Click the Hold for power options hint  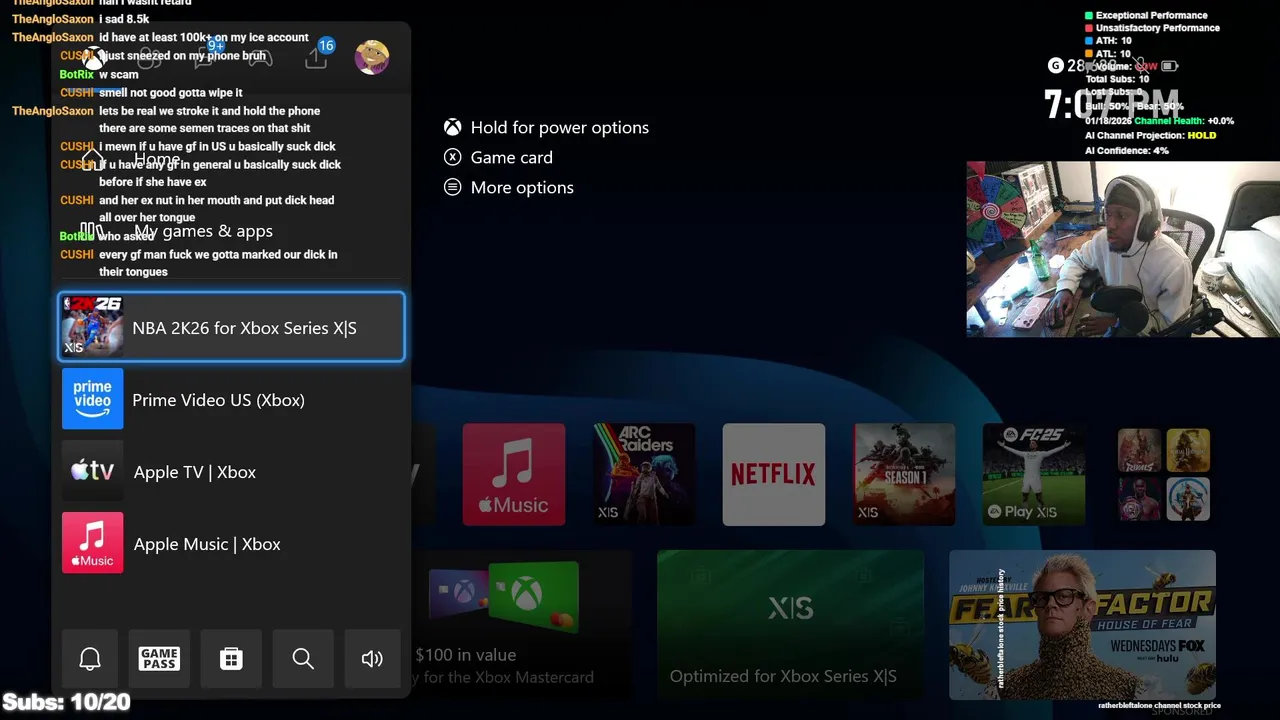(547, 127)
